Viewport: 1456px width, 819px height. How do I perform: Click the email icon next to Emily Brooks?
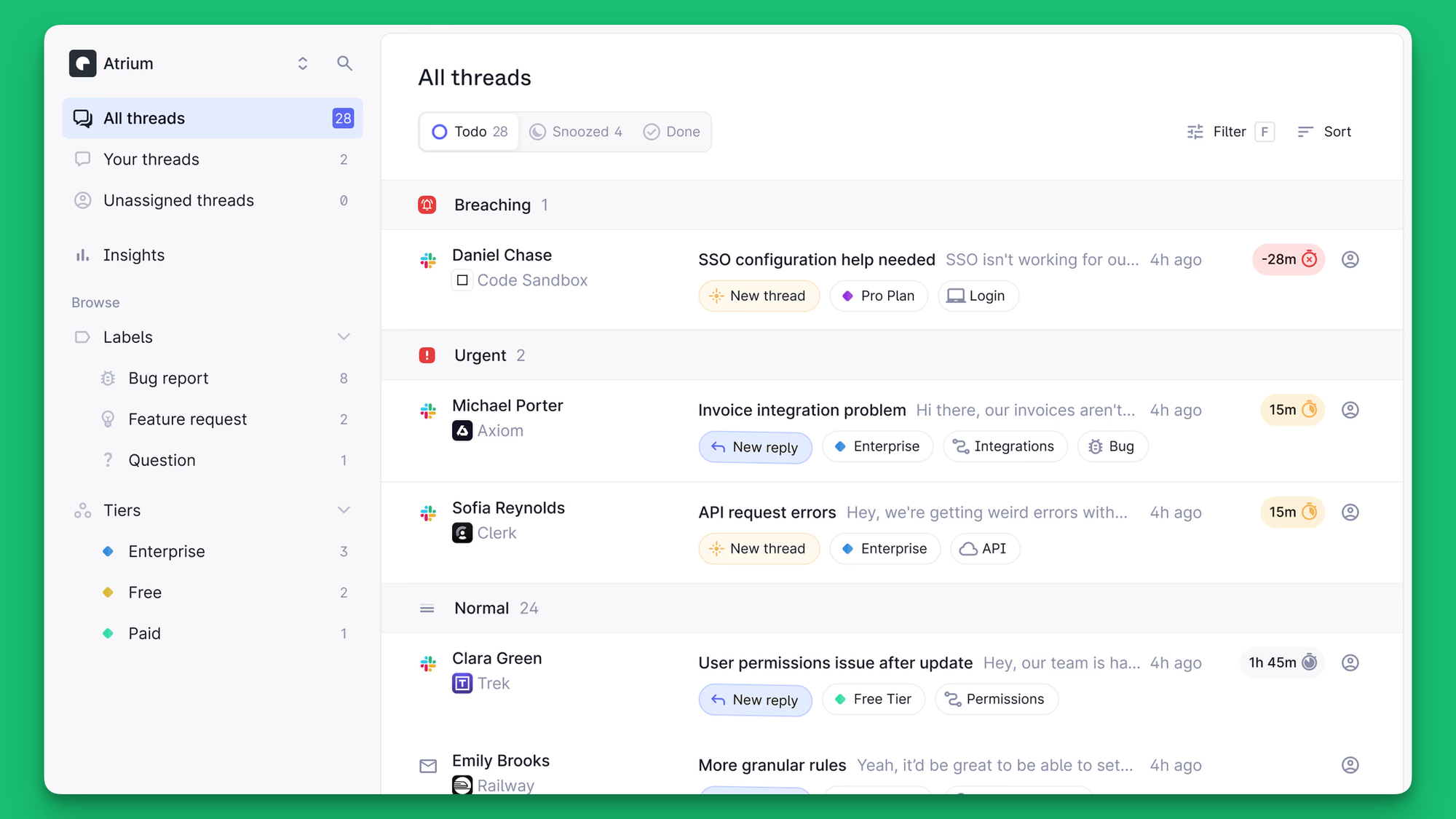coord(427,766)
